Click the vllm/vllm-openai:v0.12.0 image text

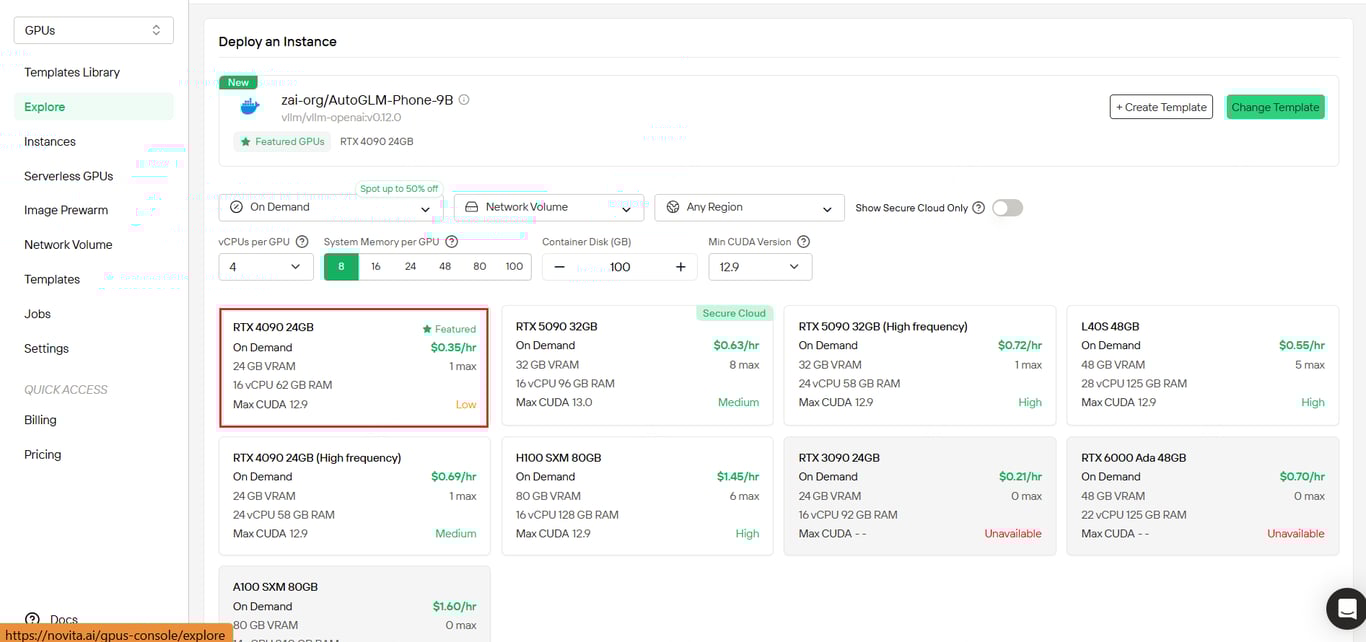tap(341, 117)
